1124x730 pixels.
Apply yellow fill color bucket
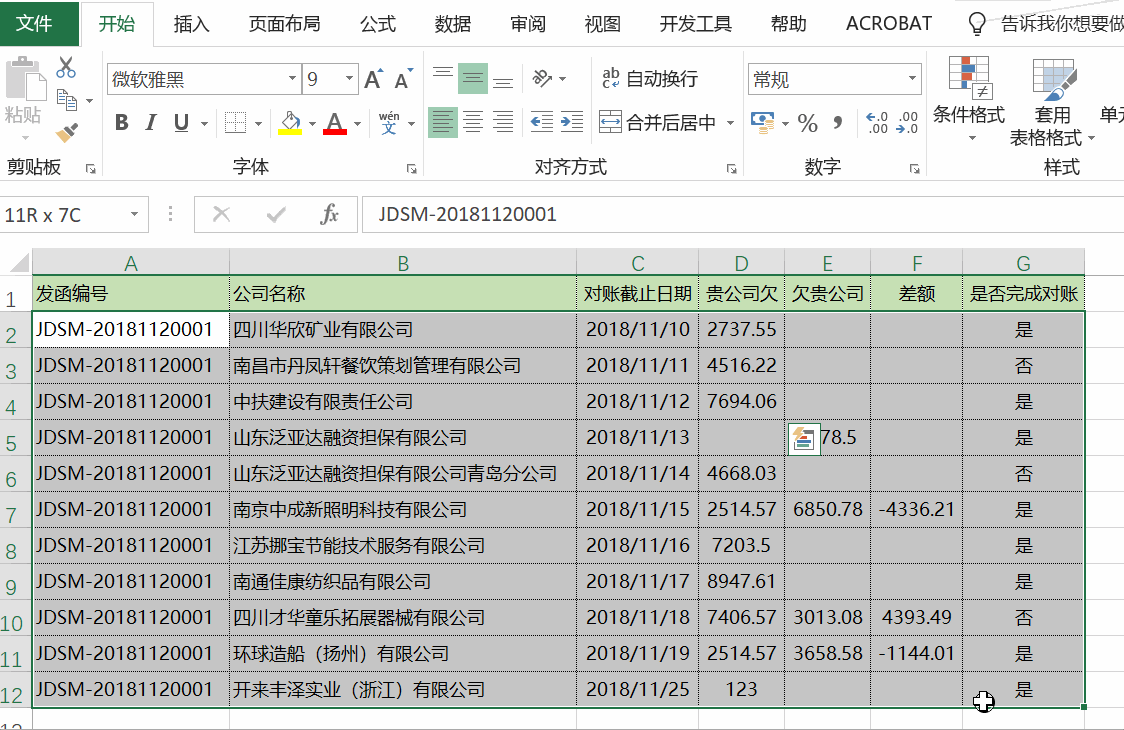click(x=290, y=123)
